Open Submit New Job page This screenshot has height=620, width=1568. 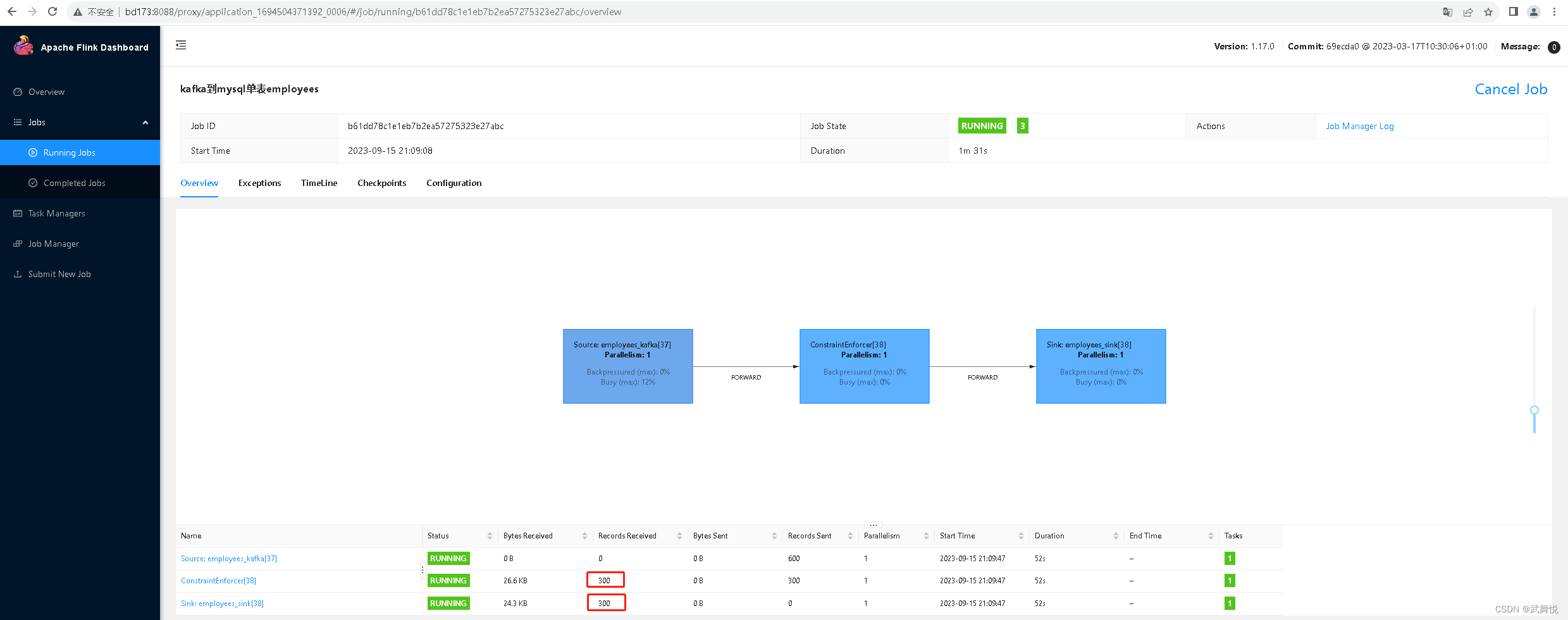[80, 274]
